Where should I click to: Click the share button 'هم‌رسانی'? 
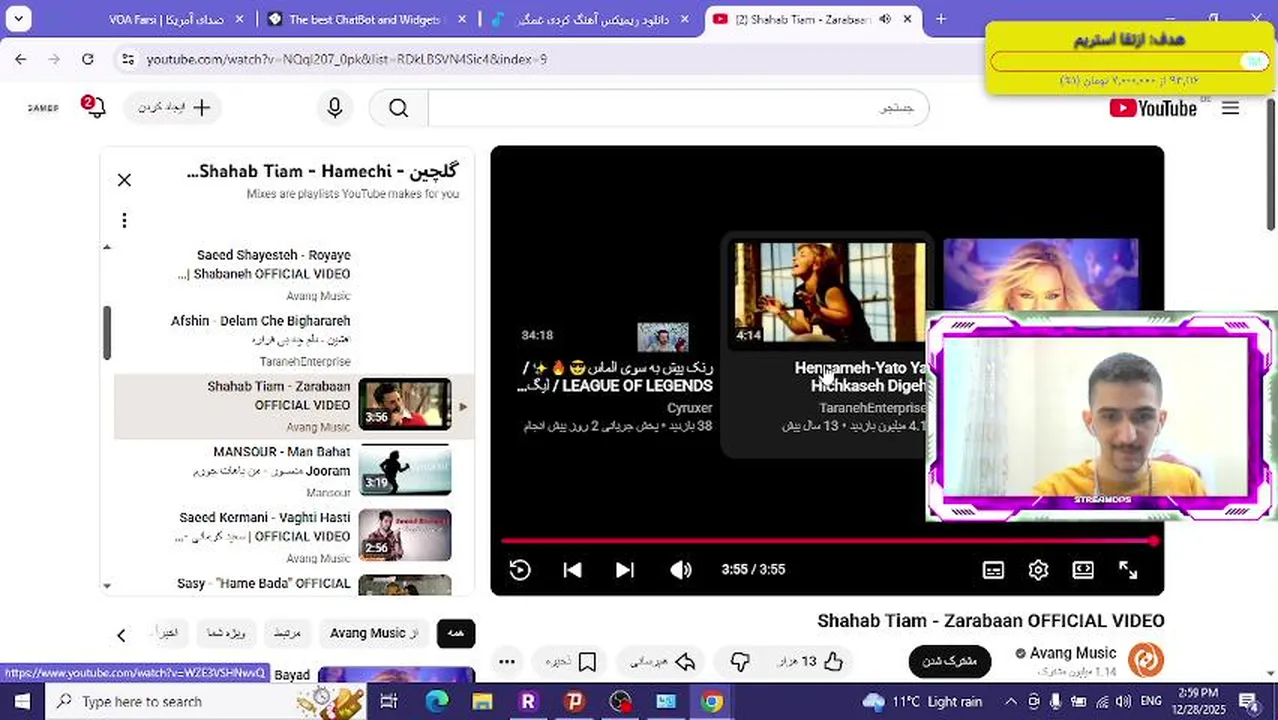click(663, 661)
